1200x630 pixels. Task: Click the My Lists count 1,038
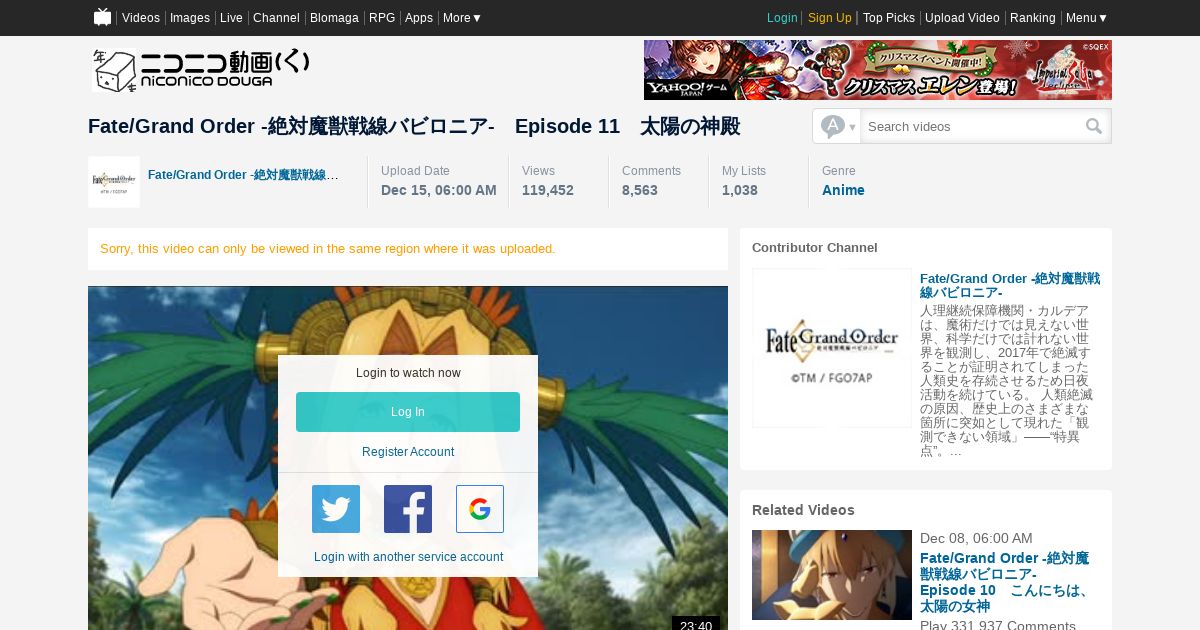coord(740,190)
